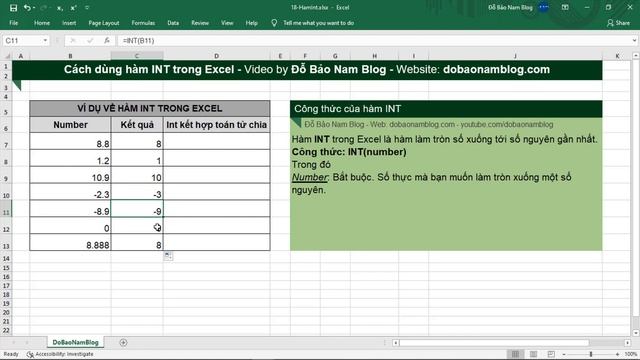Viewport: 640px width, 360px height.
Task: Click the zoom slider handle
Action: (591, 354)
